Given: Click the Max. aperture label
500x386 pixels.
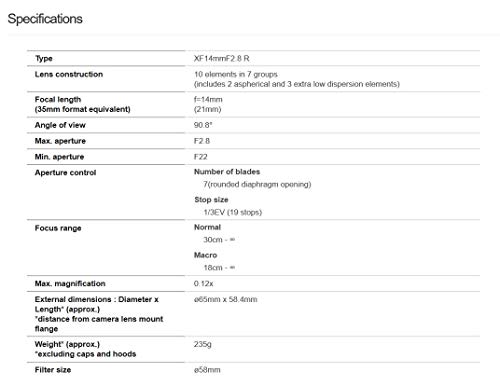Looking at the screenshot, I should [60, 141].
